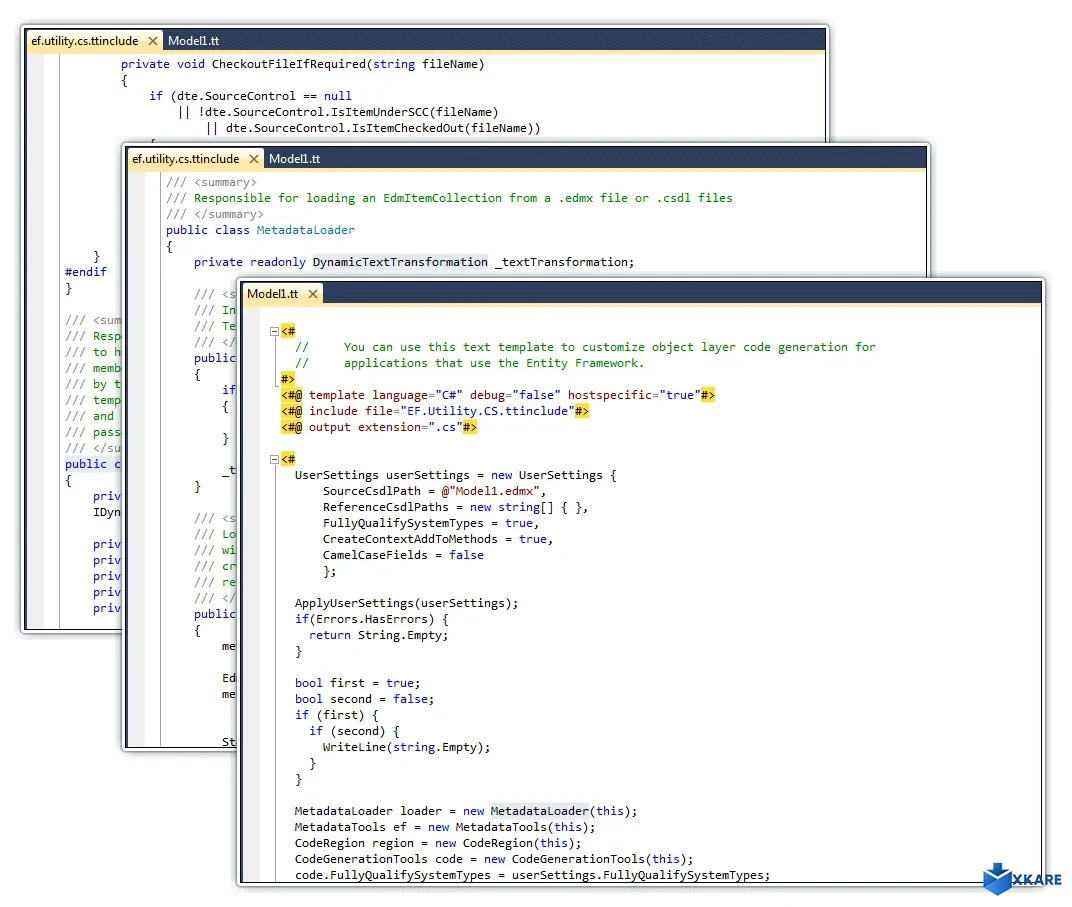Click 'bool first = true;' line
The image size is (1072, 907).
click(x=358, y=683)
